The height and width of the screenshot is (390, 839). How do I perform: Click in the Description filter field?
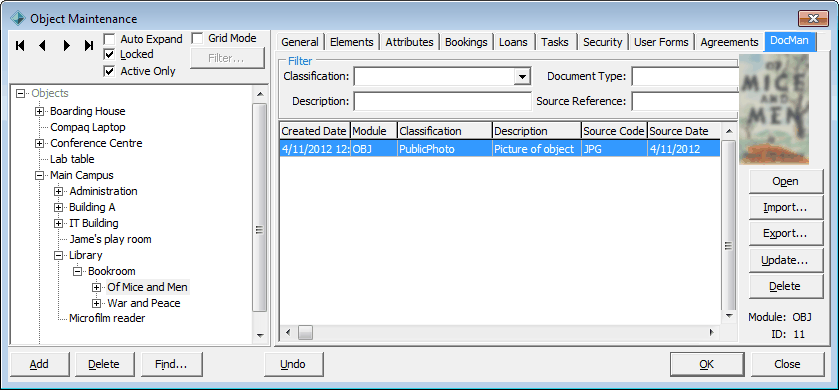[443, 101]
